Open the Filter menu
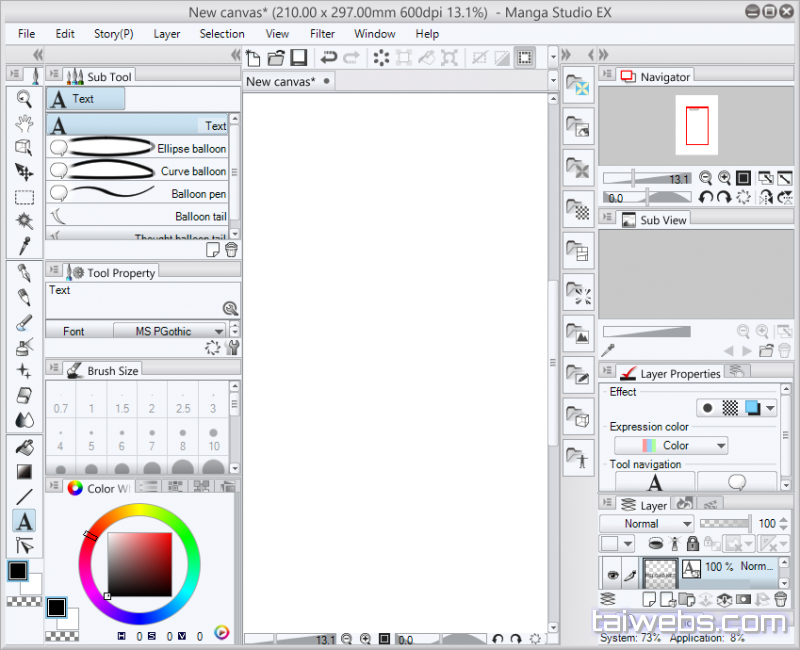Image resolution: width=800 pixels, height=650 pixels. click(x=322, y=33)
